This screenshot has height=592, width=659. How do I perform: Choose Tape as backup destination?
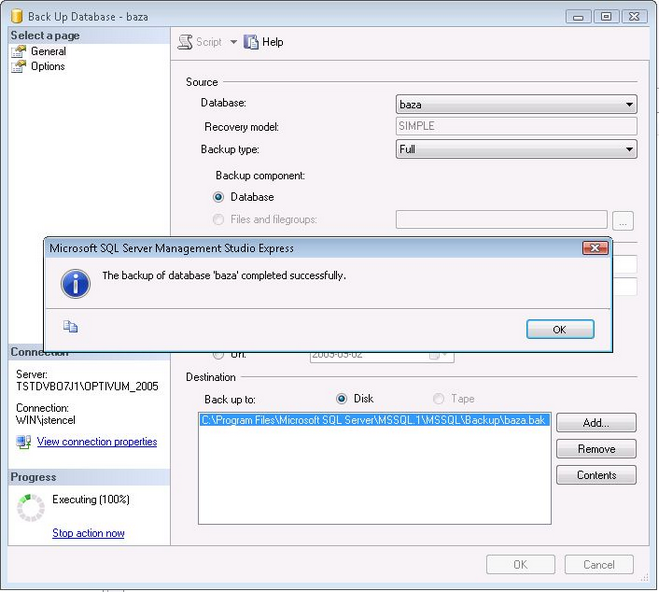[x=438, y=398]
